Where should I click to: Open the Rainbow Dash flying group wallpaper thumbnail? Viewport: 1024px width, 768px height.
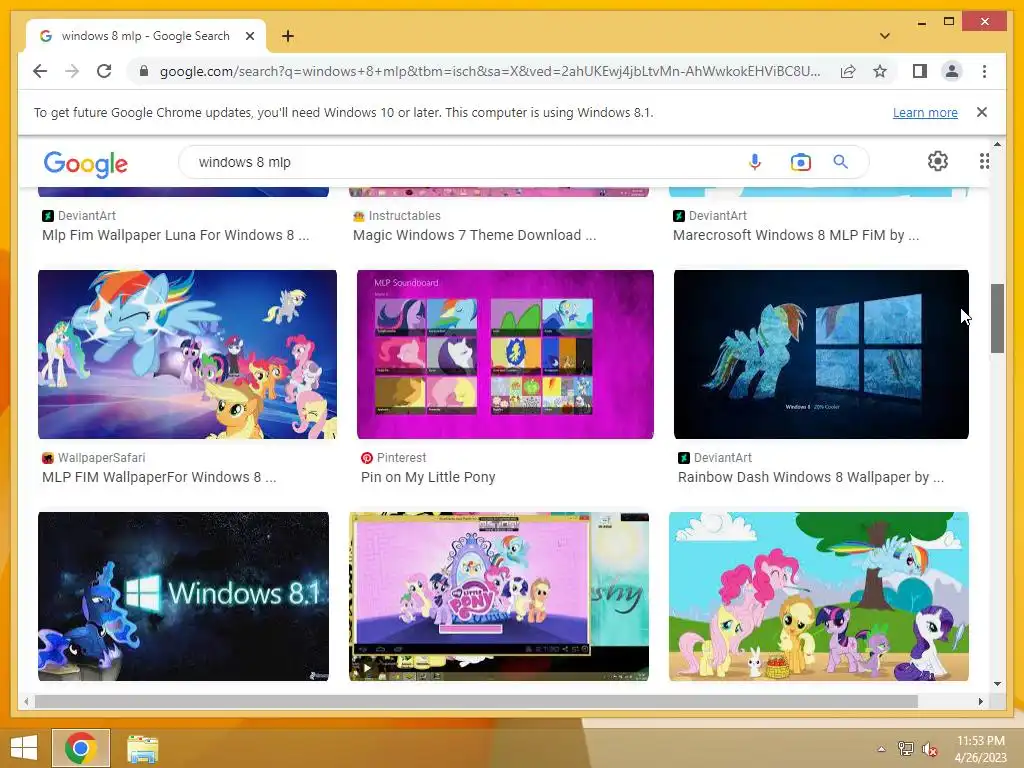tap(187, 355)
